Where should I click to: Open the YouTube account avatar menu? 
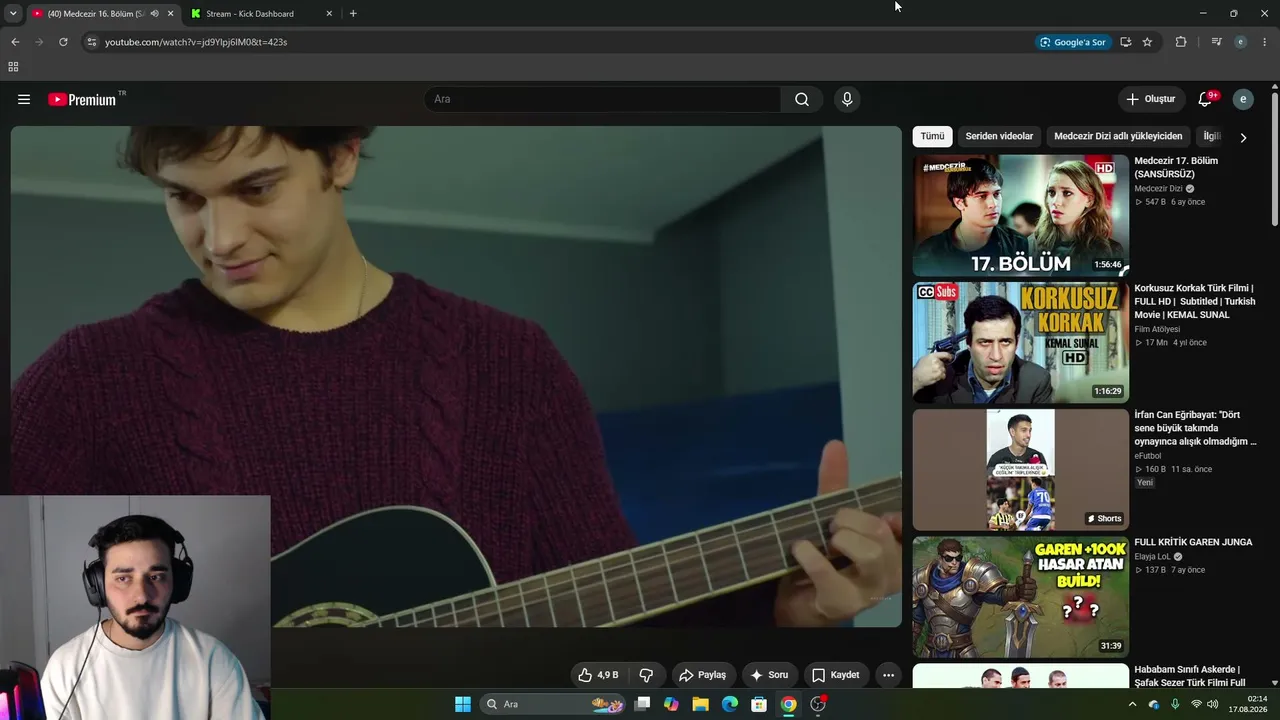coord(1243,99)
